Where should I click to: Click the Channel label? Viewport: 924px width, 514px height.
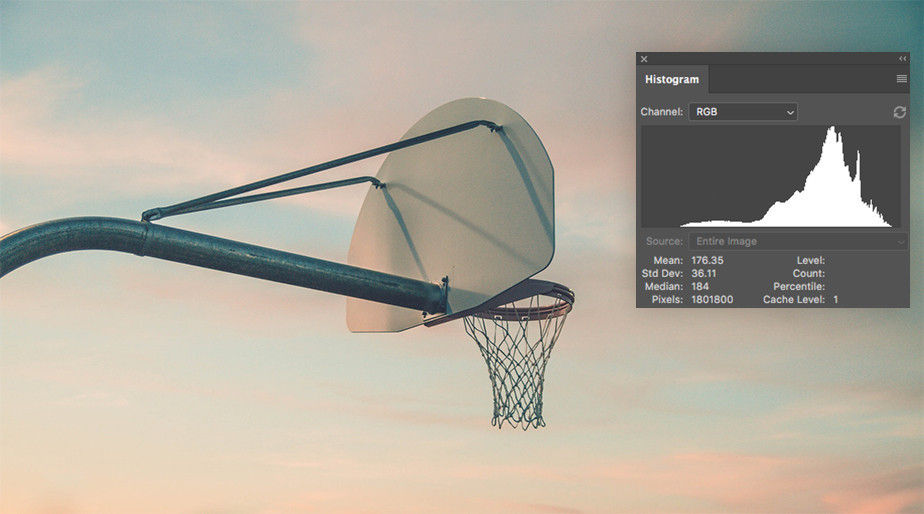click(662, 112)
